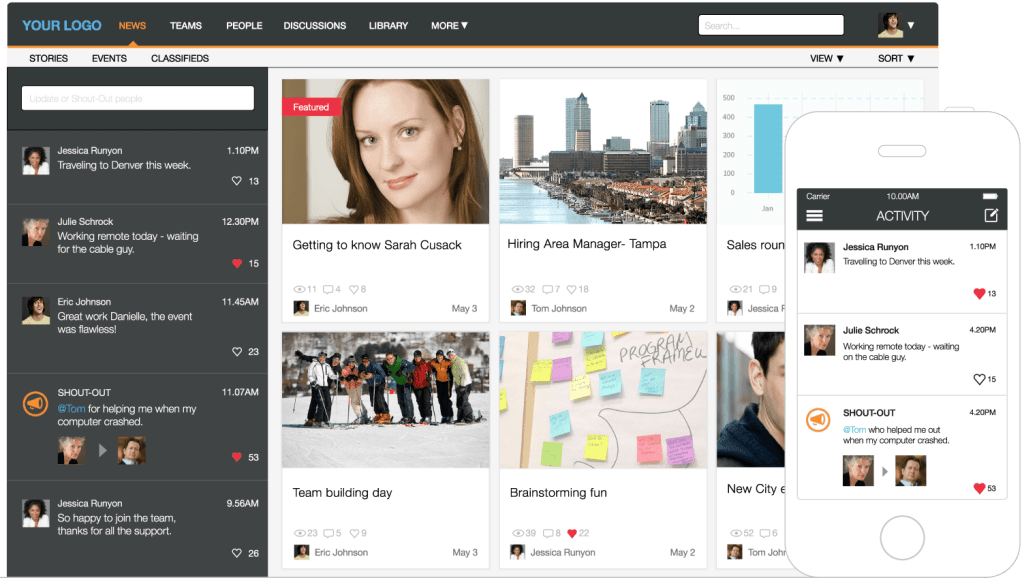
Task: Click the Tampa skyline thumbnail
Action: [x=603, y=151]
